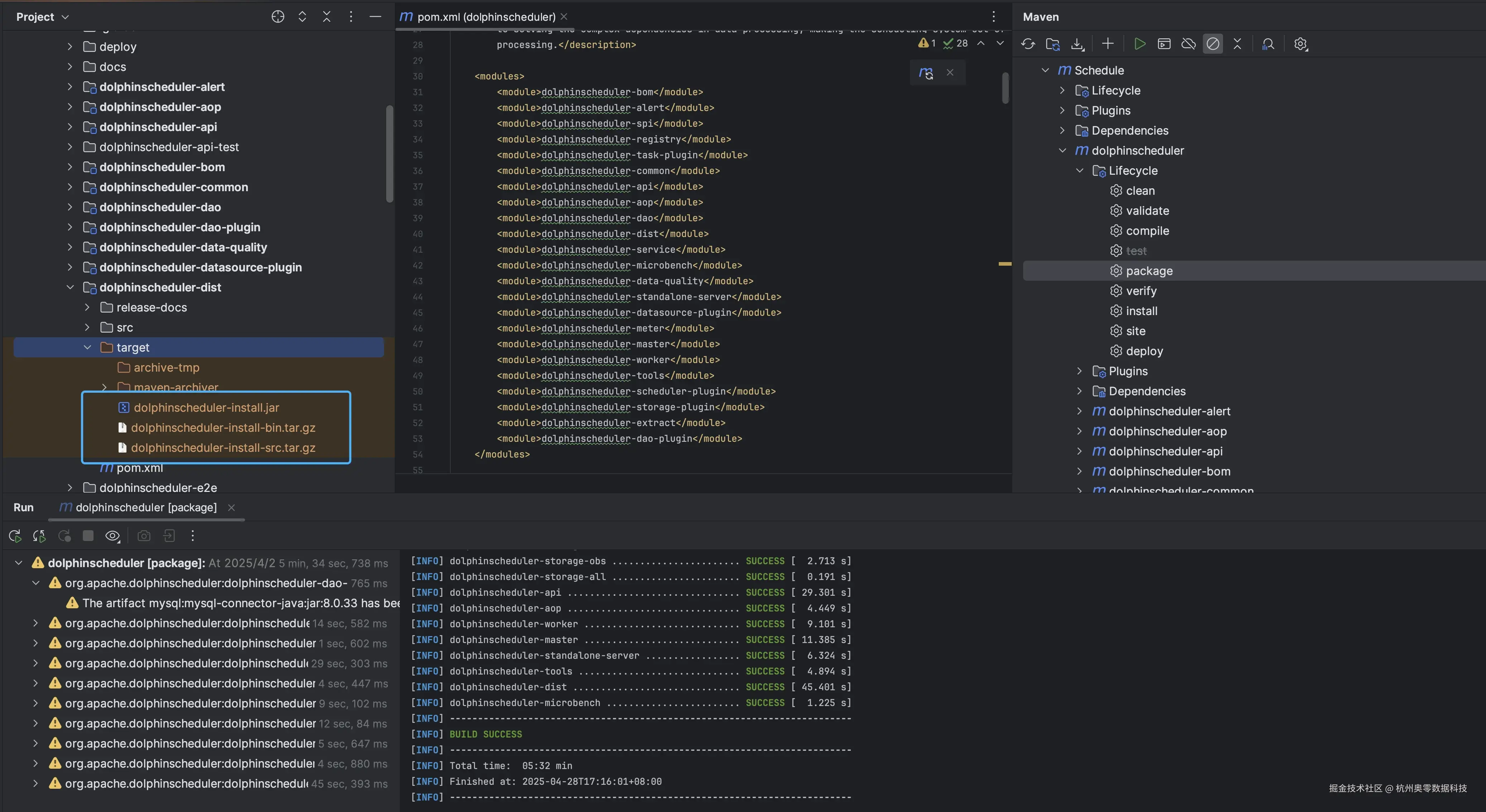The height and width of the screenshot is (812, 1486).
Task: Toggle soft-wrap eye options in Run console
Action: pyautogui.click(x=112, y=535)
